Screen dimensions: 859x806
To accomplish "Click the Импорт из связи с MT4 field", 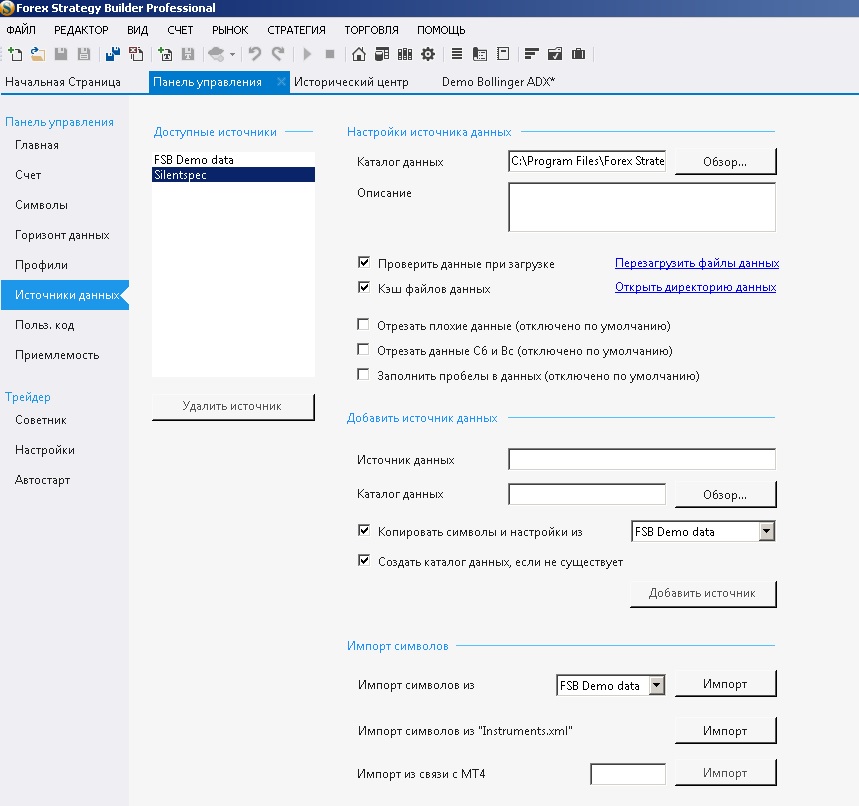I will 628,774.
